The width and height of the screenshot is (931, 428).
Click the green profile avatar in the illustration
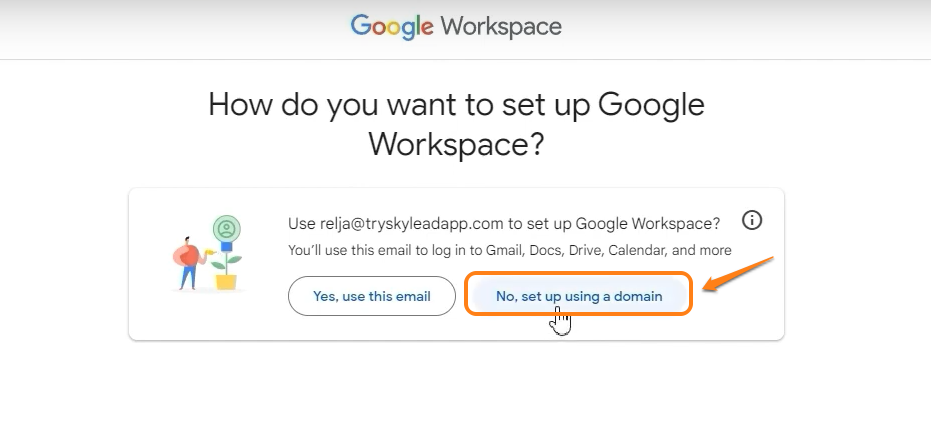227,228
